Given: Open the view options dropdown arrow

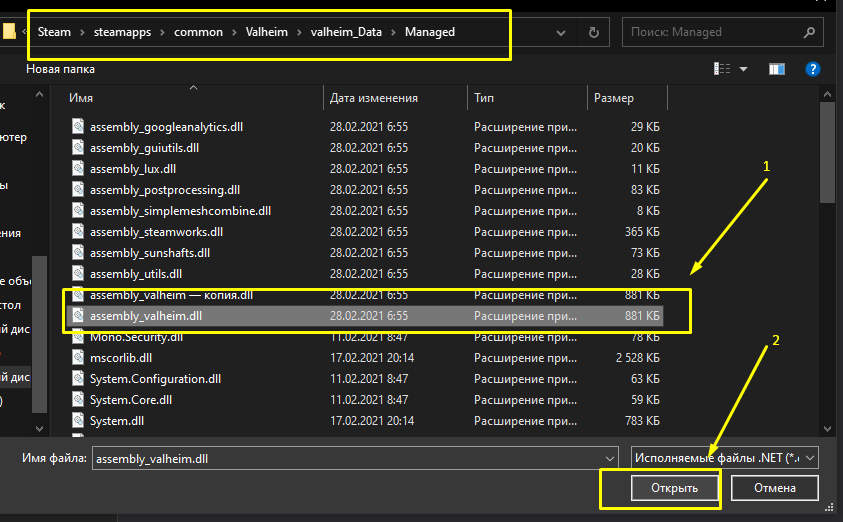Looking at the screenshot, I should pyautogui.click(x=744, y=69).
